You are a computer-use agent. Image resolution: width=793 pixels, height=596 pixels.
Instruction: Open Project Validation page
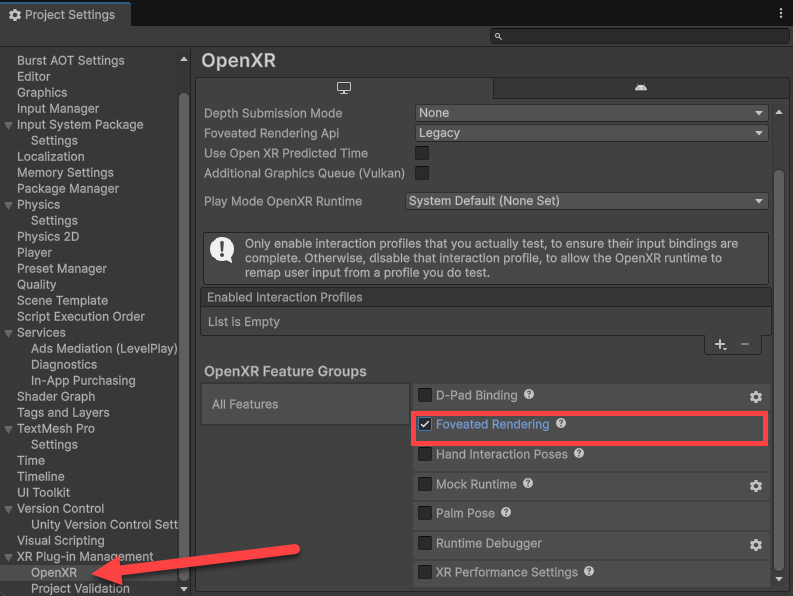[x=80, y=588]
